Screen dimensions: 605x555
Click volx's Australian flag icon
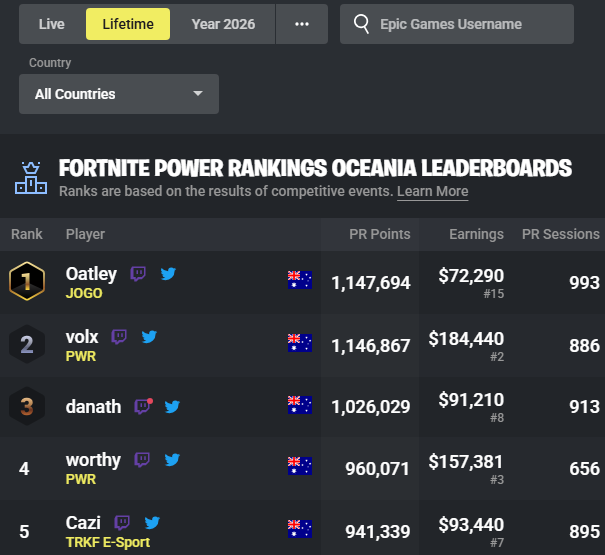[x=300, y=343]
